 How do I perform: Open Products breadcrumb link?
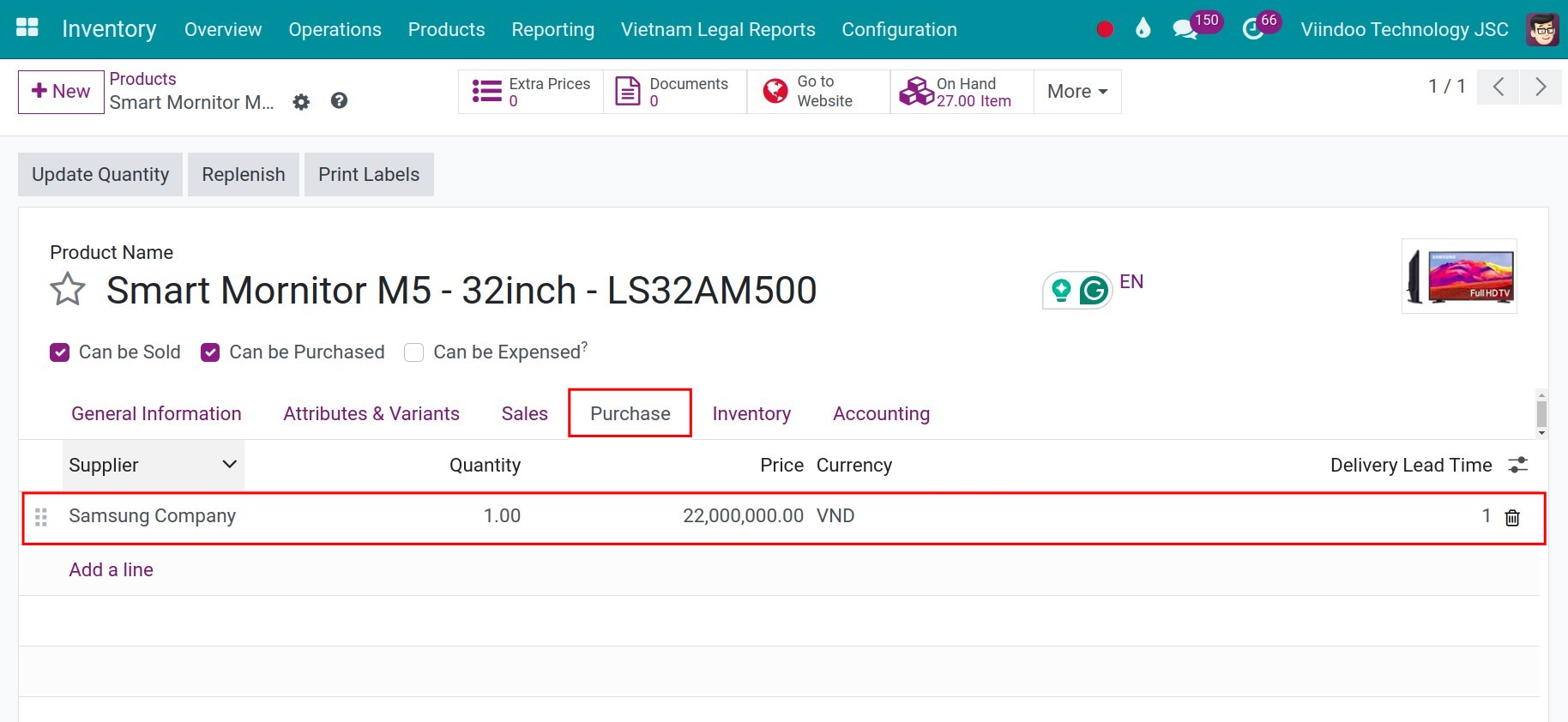coord(142,79)
